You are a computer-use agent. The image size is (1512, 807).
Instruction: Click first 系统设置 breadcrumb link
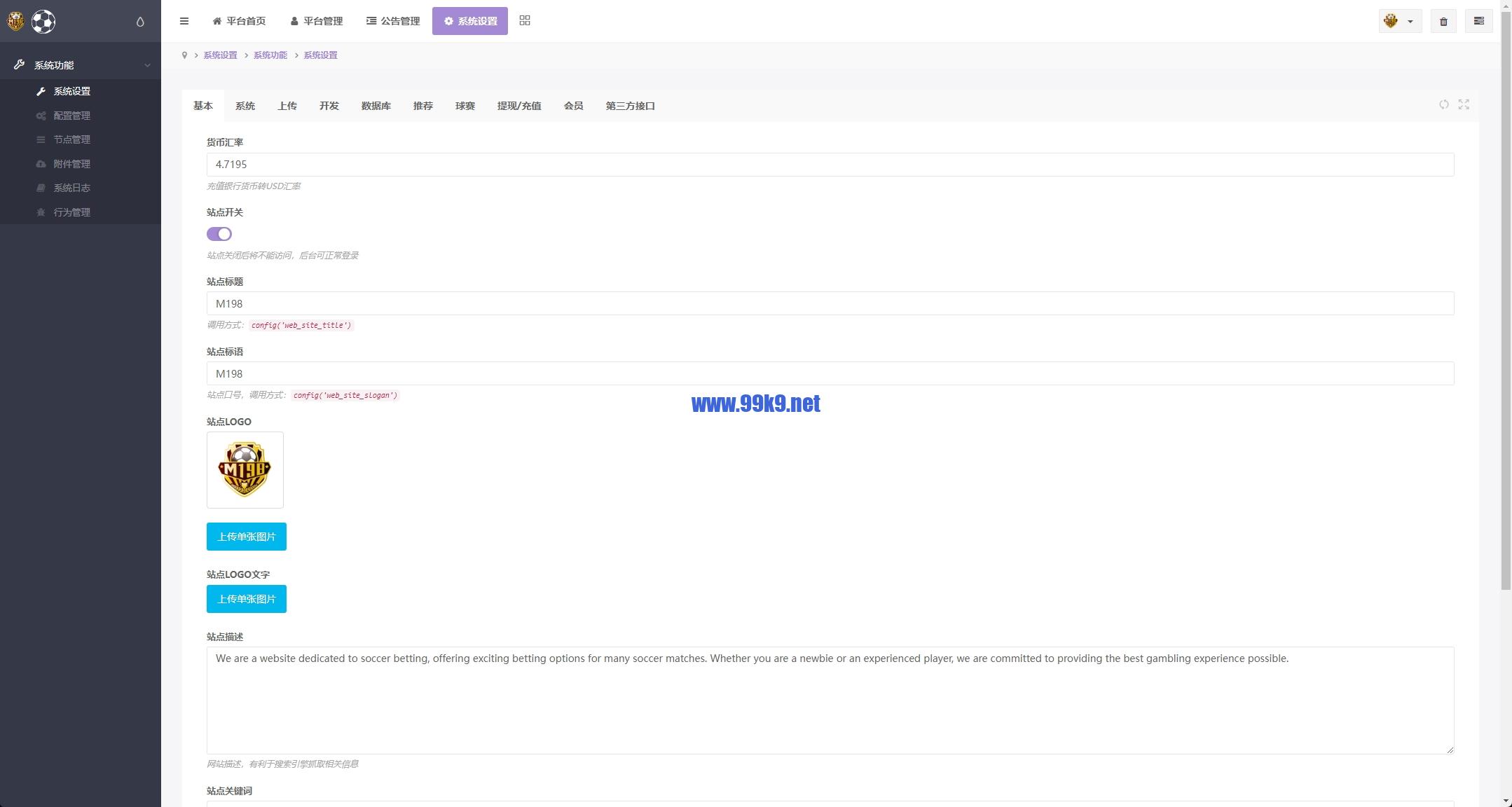[x=220, y=55]
